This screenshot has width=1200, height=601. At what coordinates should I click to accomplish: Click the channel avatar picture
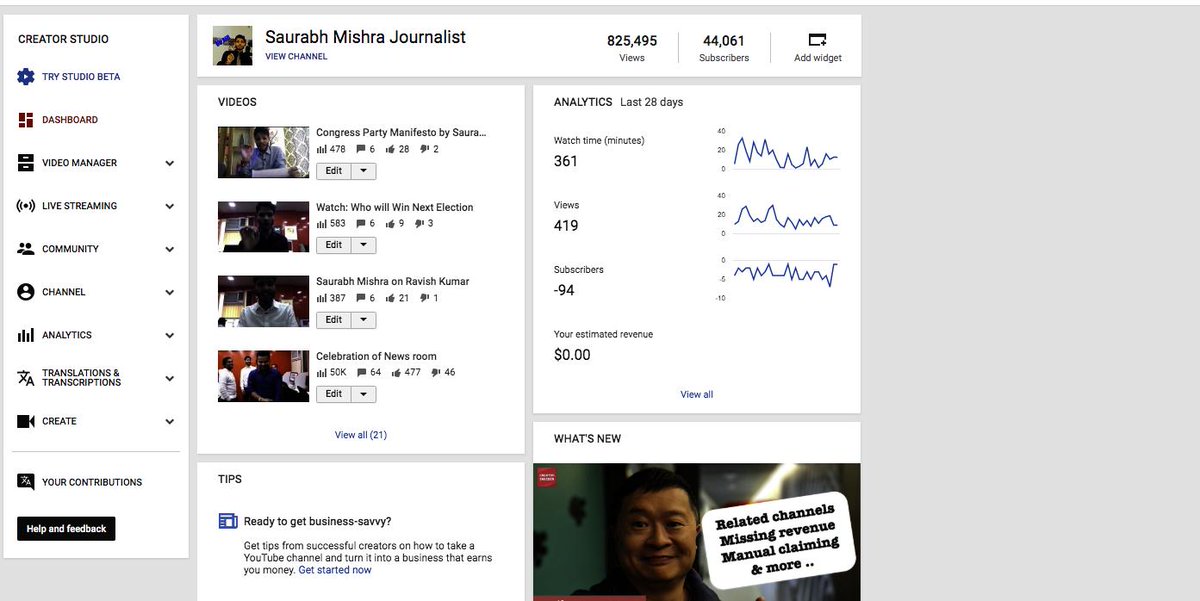(x=232, y=46)
